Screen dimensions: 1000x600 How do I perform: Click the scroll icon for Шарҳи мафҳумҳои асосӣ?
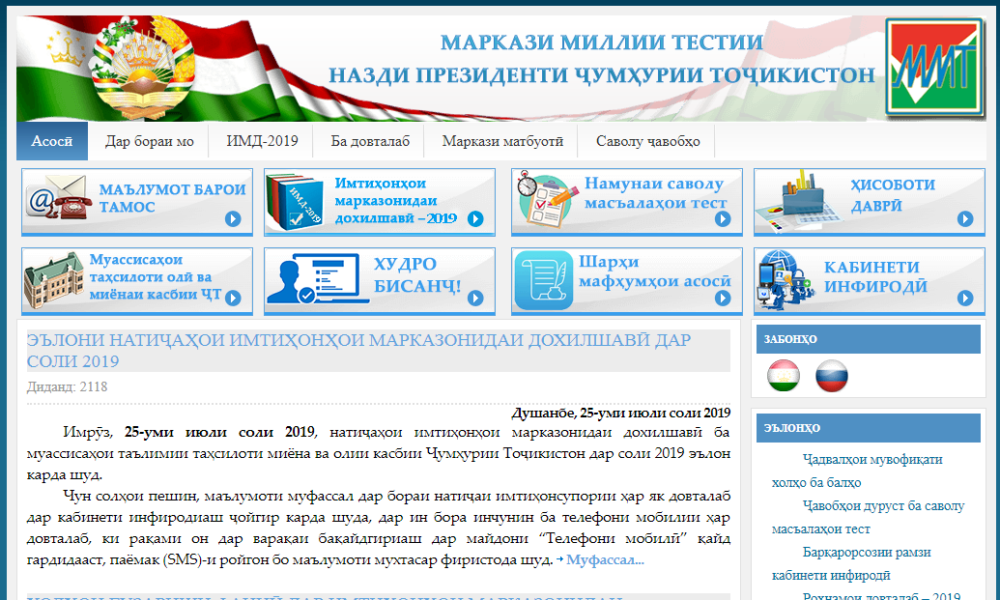click(x=543, y=281)
